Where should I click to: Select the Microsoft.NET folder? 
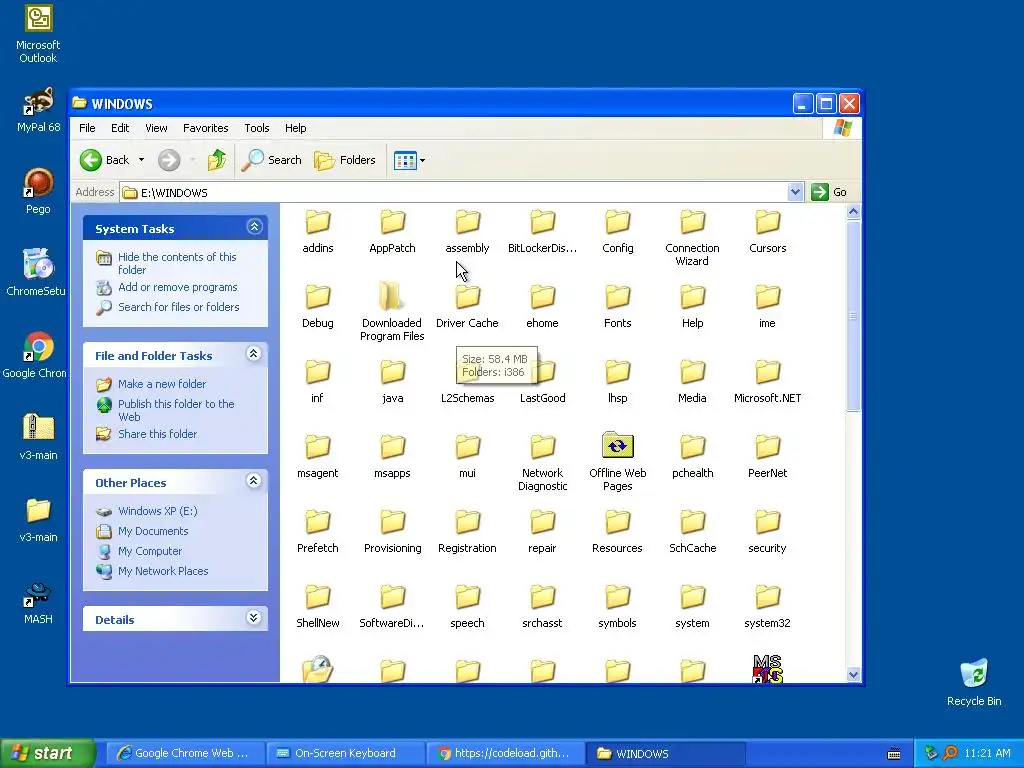pyautogui.click(x=767, y=381)
